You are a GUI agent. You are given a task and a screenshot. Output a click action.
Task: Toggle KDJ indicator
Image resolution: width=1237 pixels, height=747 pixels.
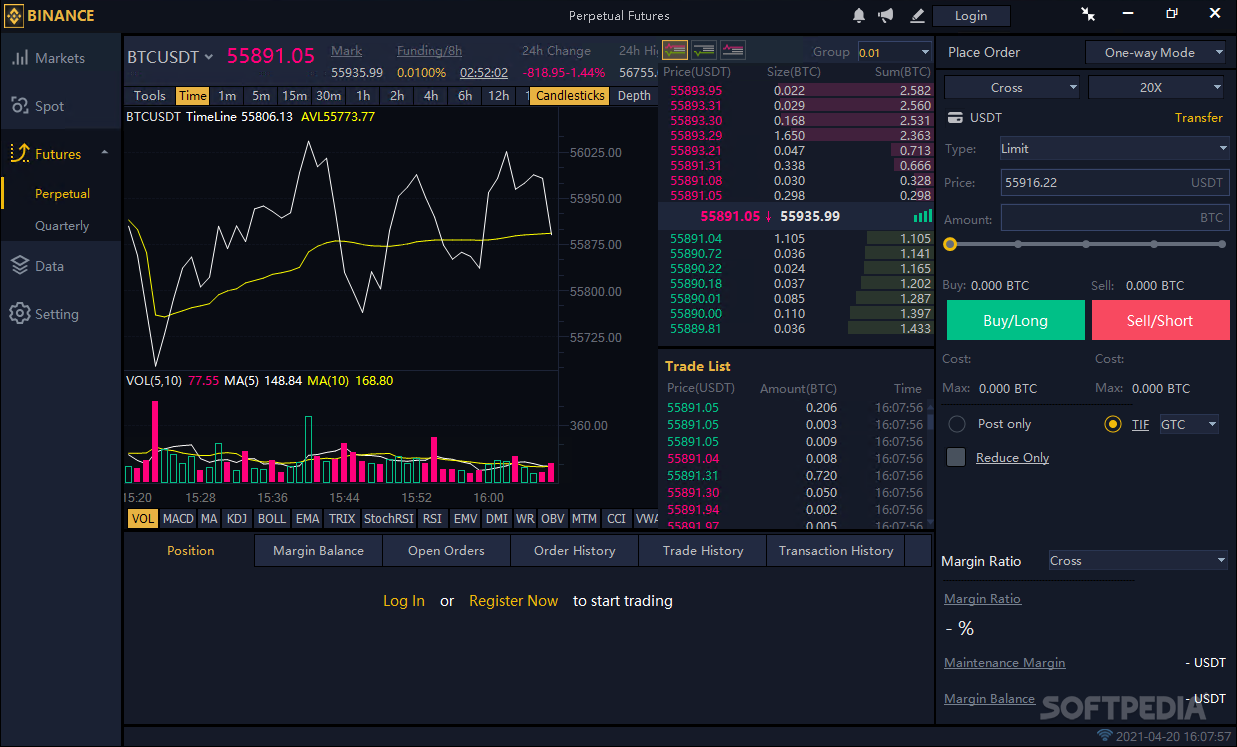[237, 519]
